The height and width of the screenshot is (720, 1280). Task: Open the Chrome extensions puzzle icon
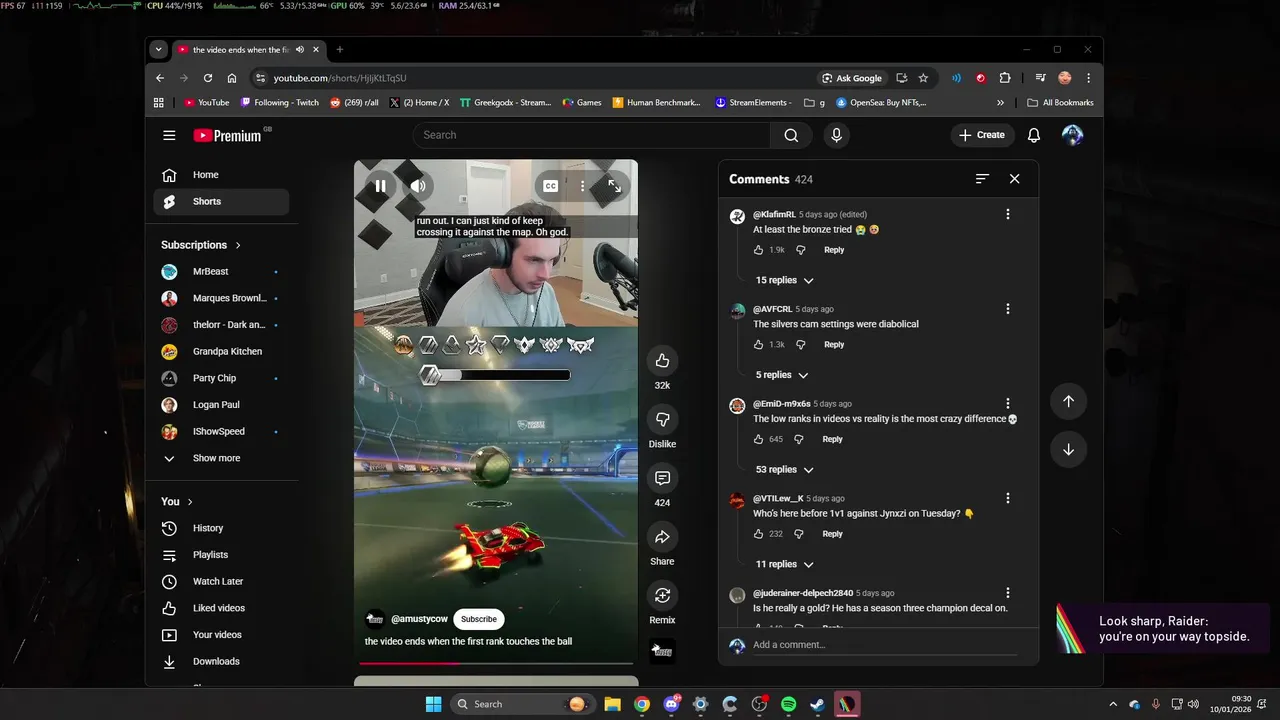pos(1005,78)
